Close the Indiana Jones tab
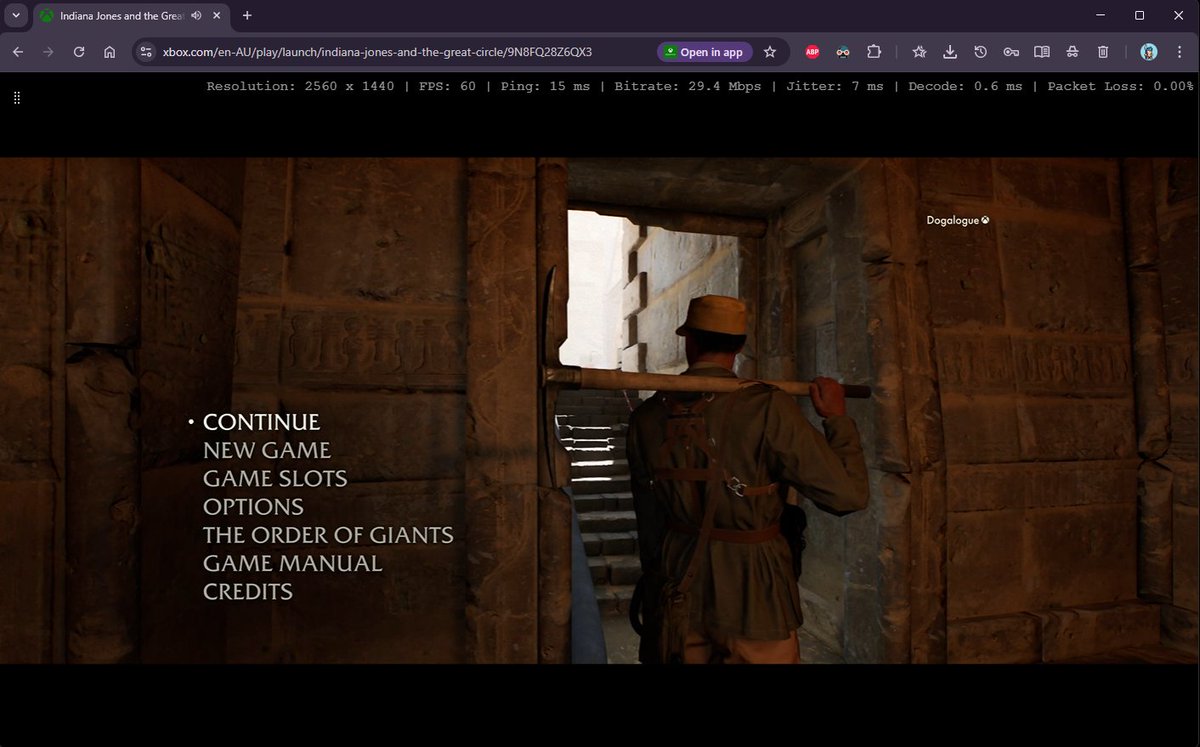This screenshot has height=747, width=1200. 215,16
